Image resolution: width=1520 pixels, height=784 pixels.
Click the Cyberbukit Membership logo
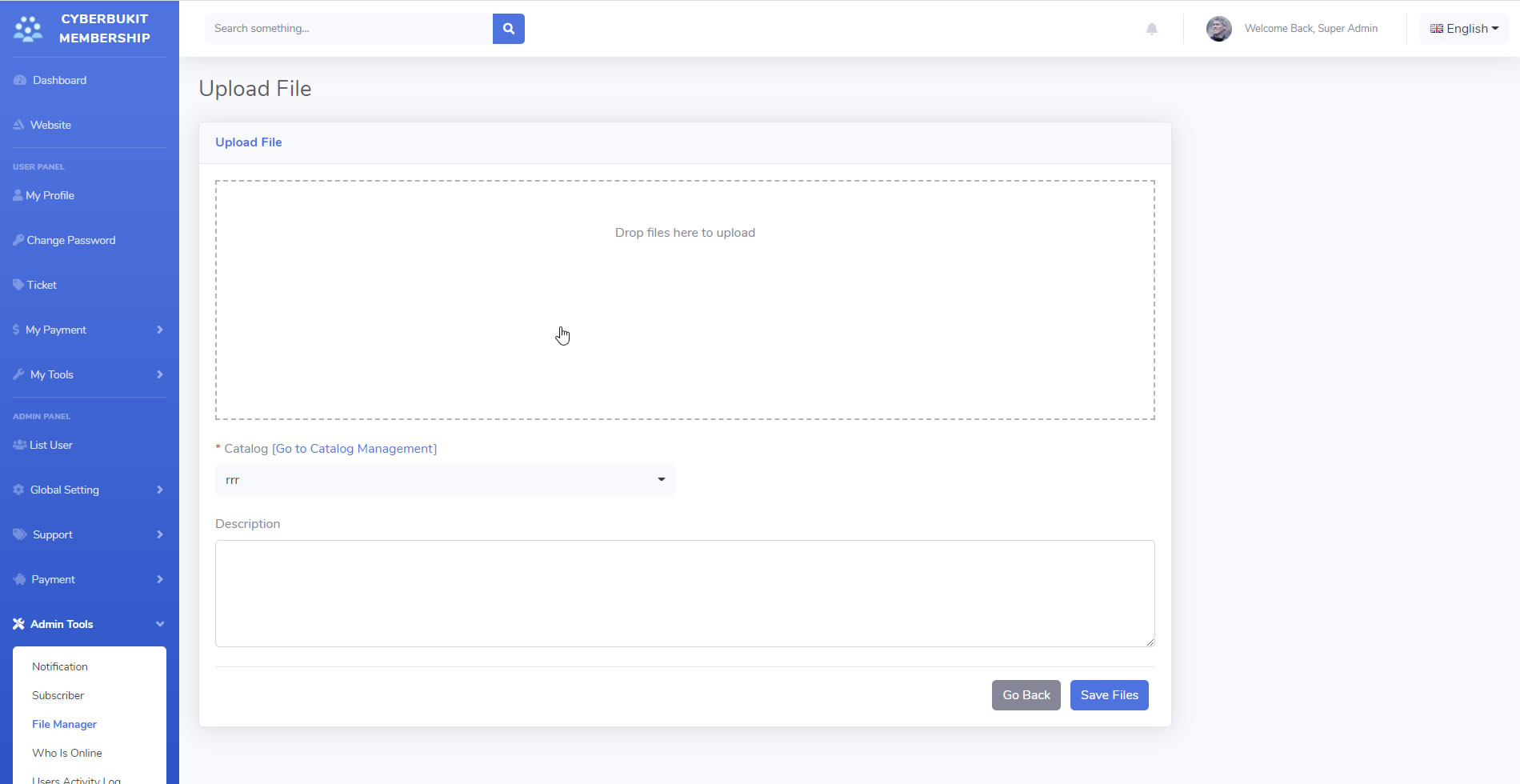84,29
